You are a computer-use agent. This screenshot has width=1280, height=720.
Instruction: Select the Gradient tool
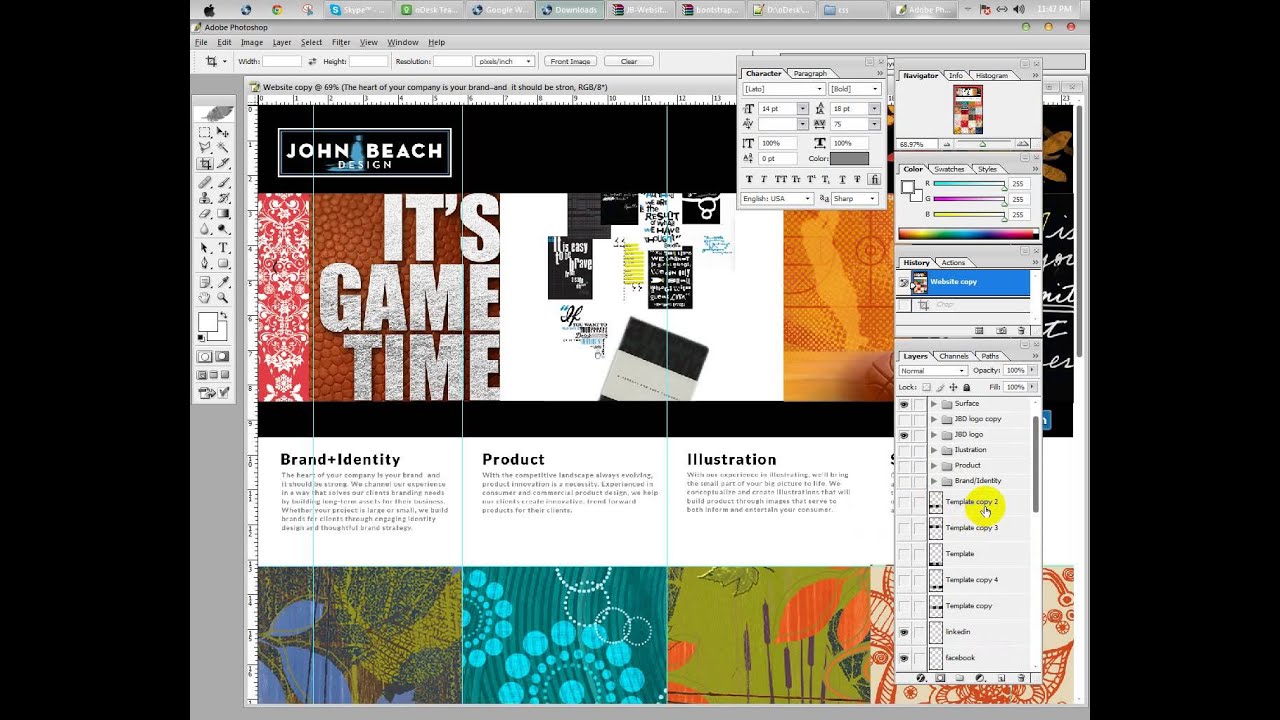(x=223, y=213)
